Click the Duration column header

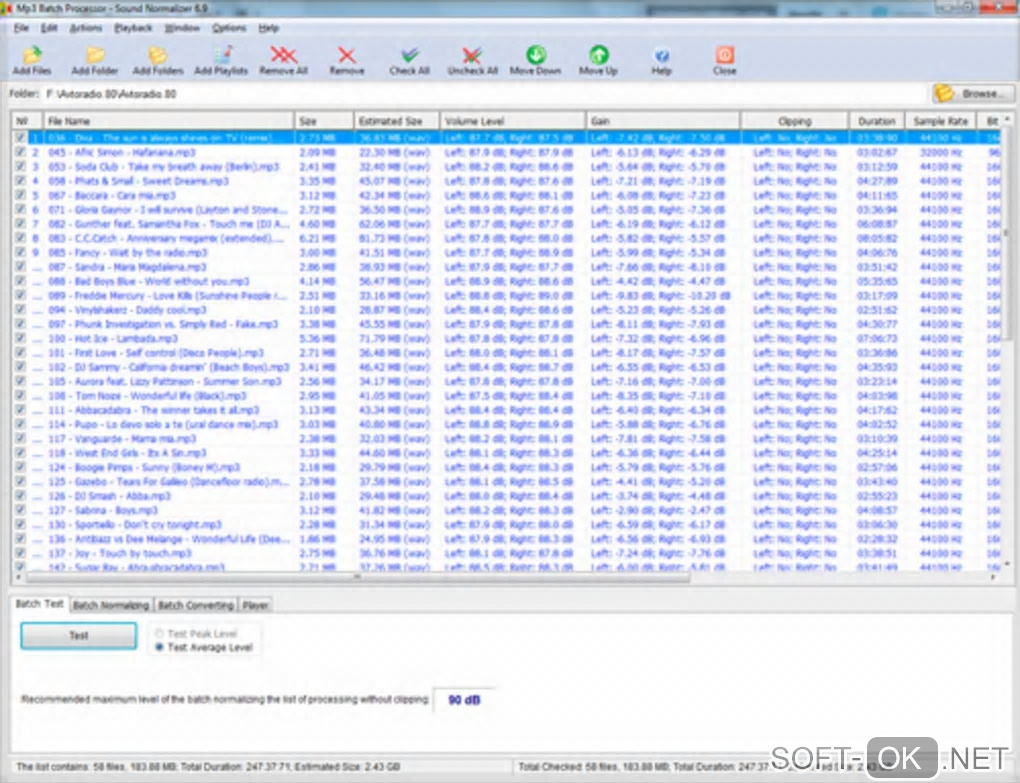point(877,121)
